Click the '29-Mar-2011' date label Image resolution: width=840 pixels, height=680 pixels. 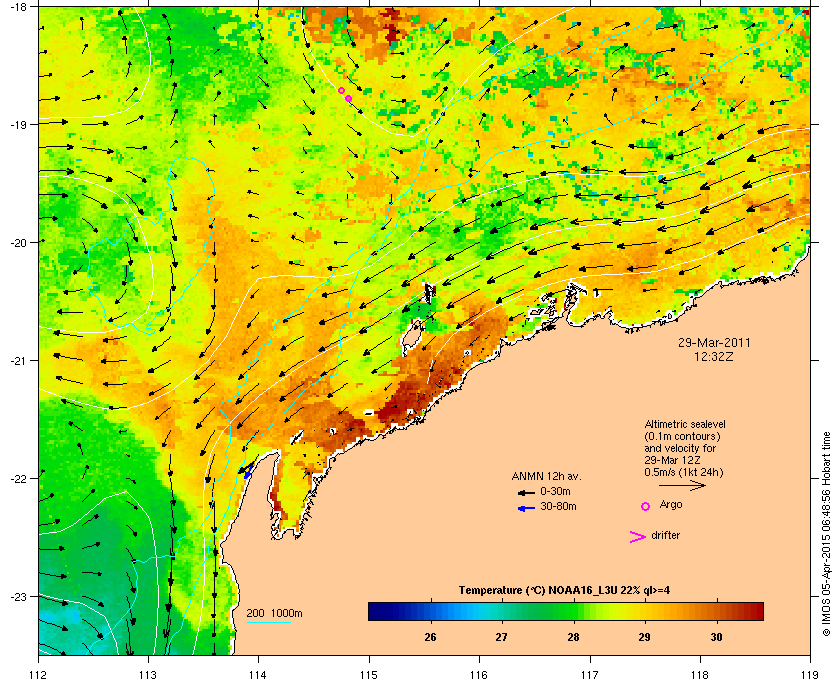714,343
